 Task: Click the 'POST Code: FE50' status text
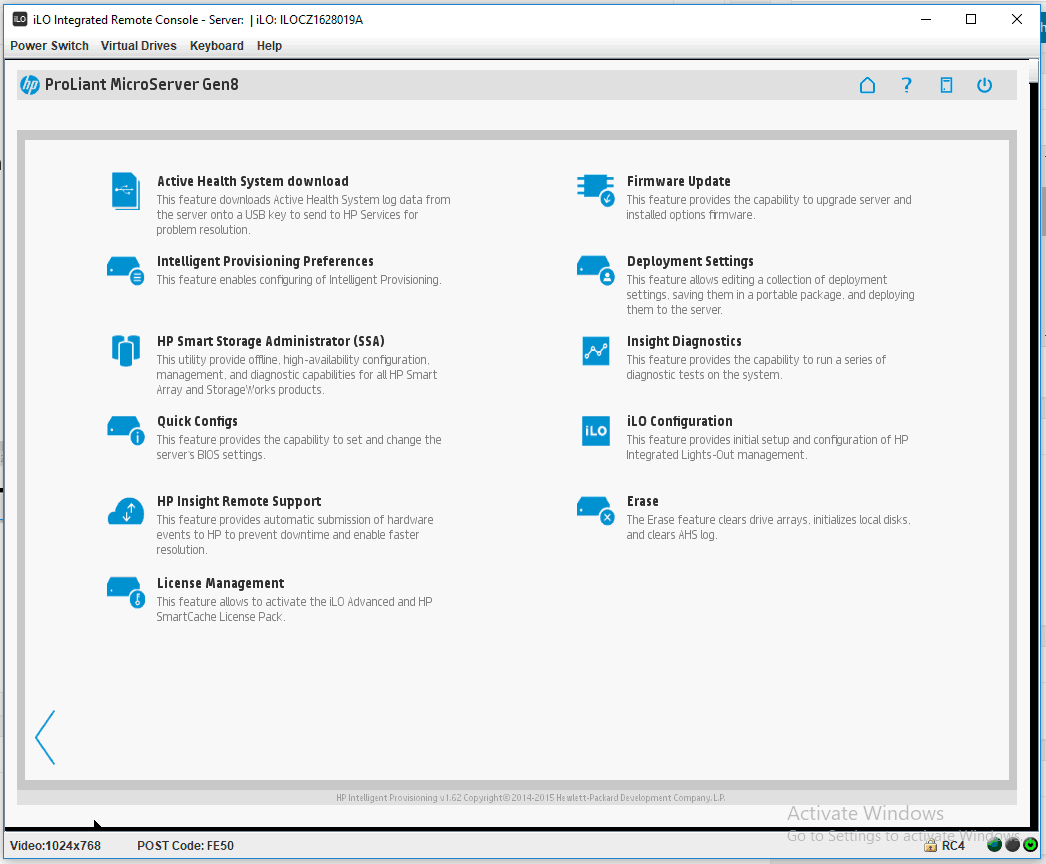pos(185,845)
